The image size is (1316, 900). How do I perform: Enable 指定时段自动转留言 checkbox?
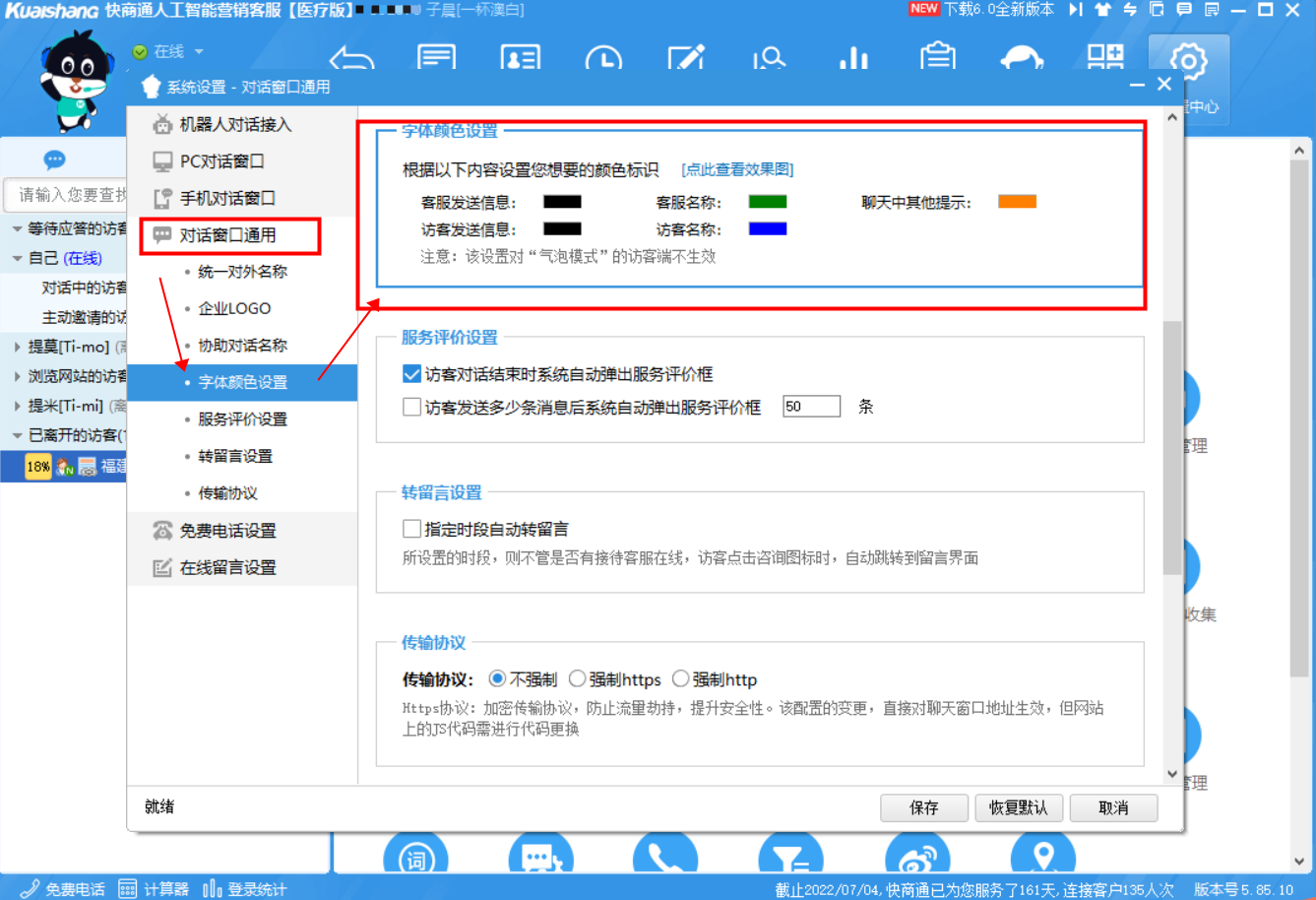412,529
